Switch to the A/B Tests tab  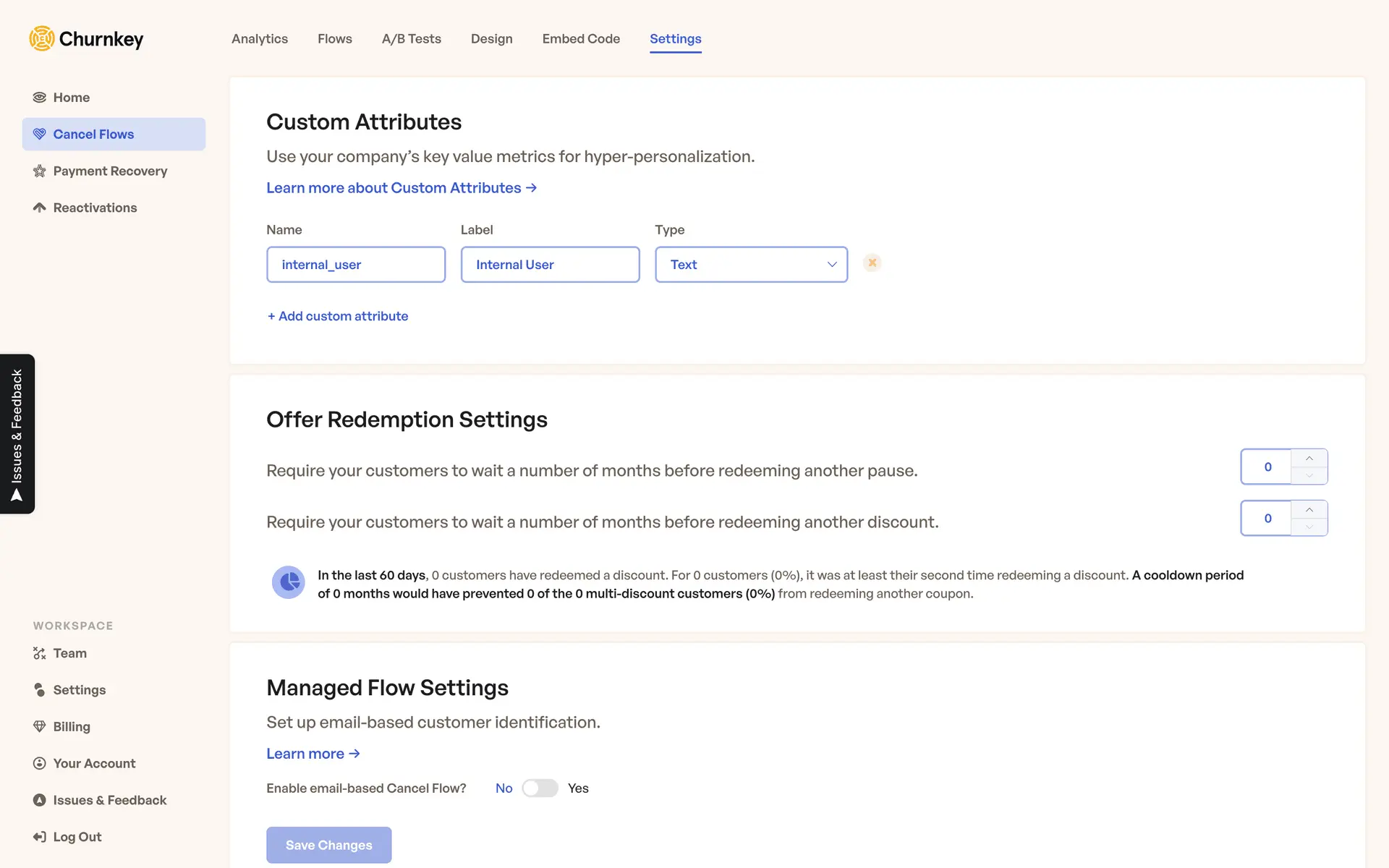(x=411, y=39)
